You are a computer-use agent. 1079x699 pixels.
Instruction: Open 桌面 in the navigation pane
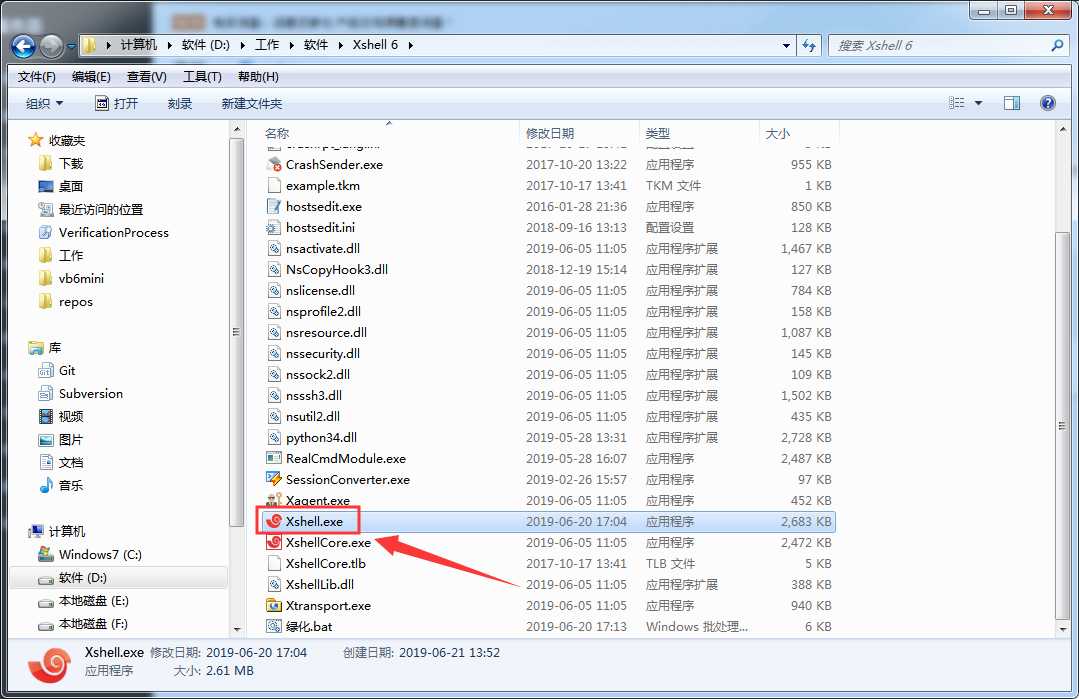click(x=71, y=186)
